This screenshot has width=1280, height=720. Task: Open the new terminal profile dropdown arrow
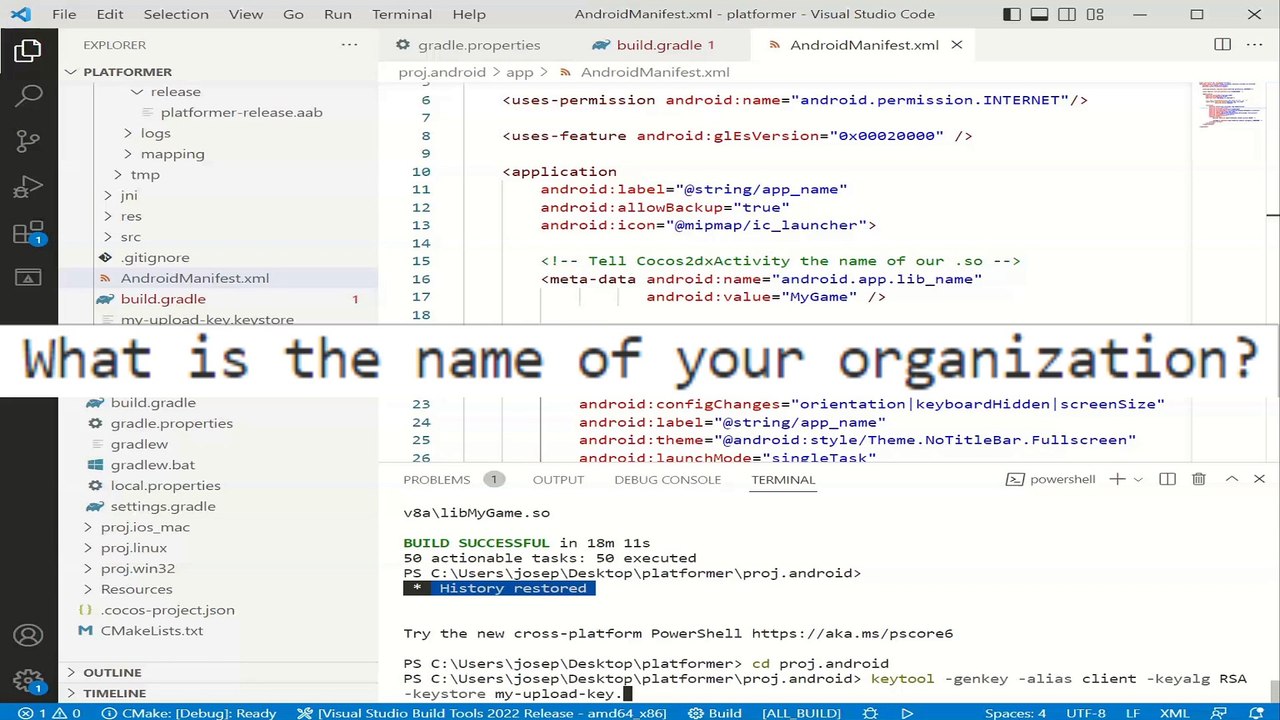(1138, 480)
